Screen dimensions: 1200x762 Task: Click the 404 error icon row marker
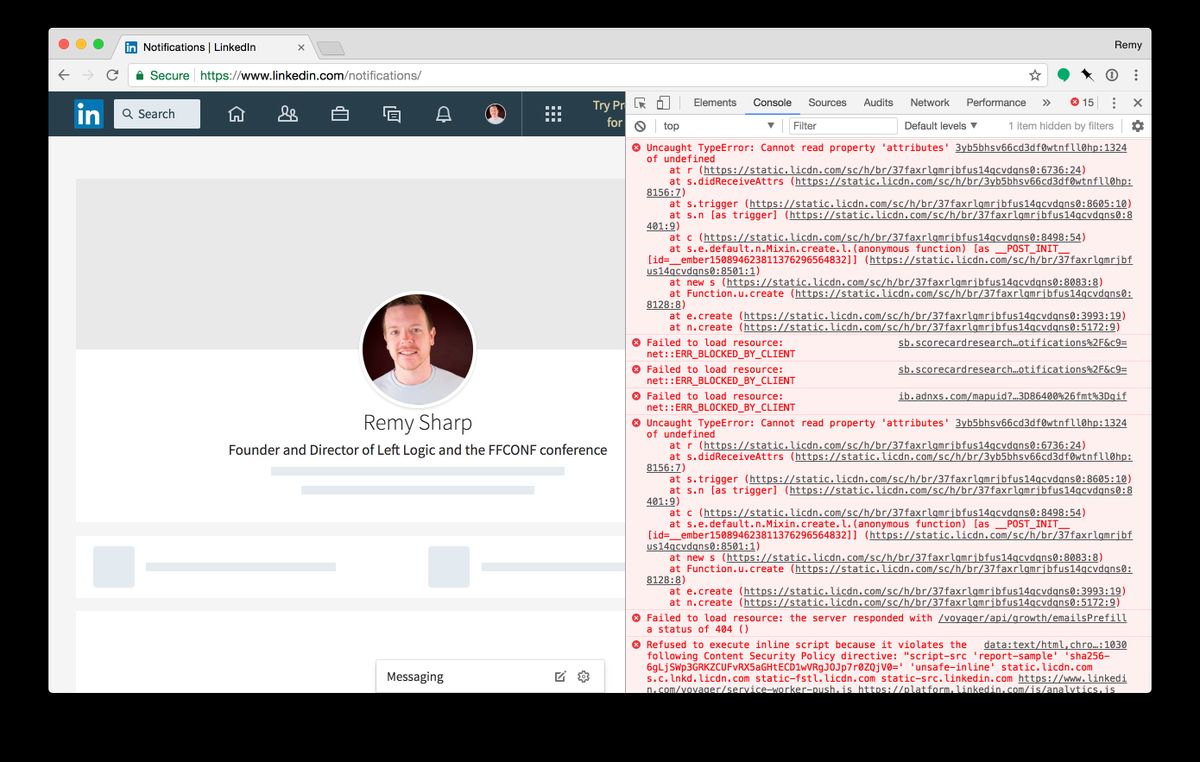[x=636, y=618]
